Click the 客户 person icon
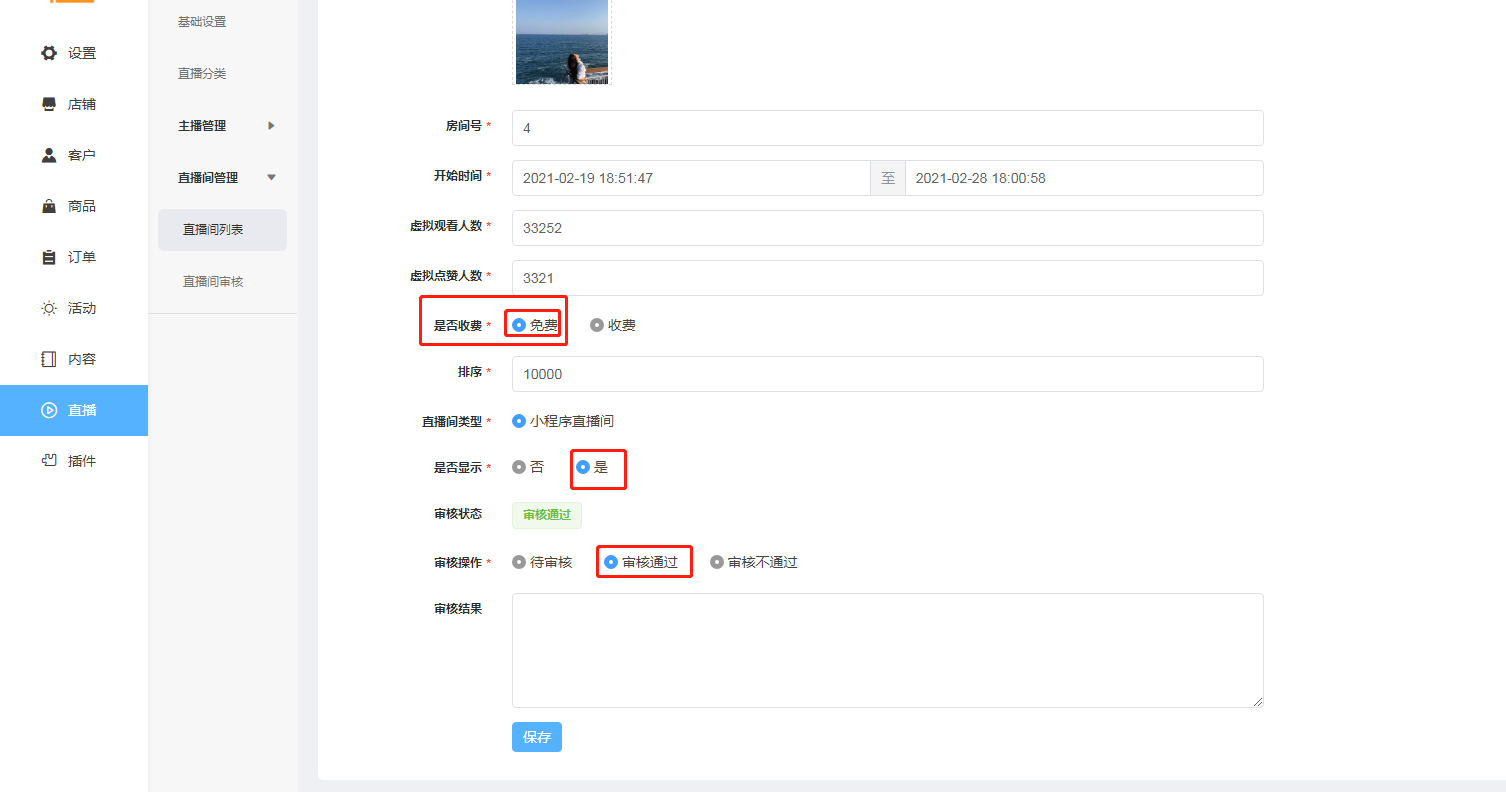The width and height of the screenshot is (1506, 792). (x=49, y=155)
